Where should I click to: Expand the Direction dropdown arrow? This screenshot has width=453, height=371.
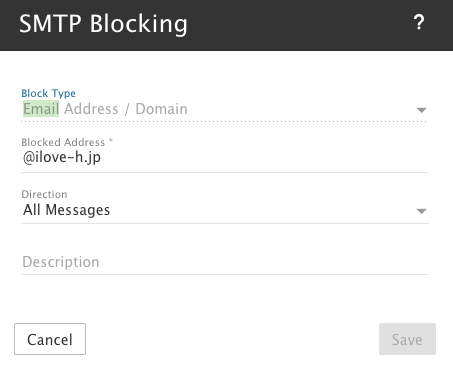(x=421, y=211)
